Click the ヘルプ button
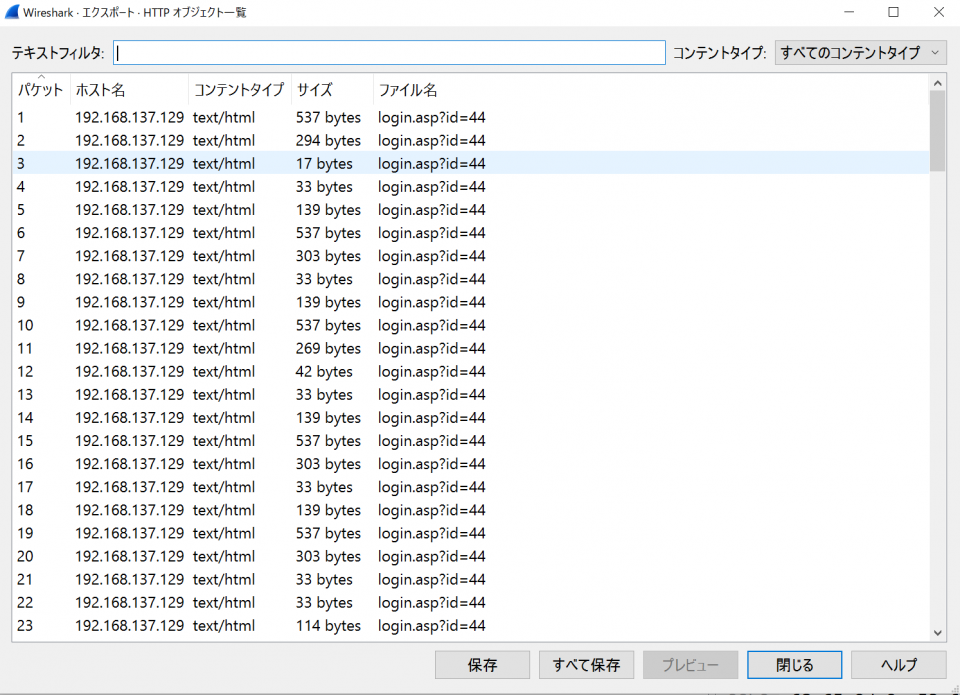Viewport: 960px width, 695px height. pos(899,665)
